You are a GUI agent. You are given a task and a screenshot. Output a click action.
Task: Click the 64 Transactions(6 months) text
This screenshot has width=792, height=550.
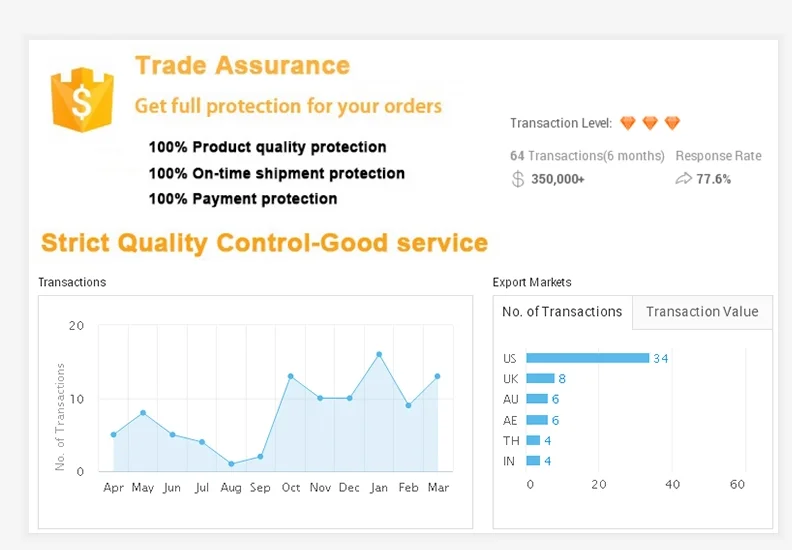pyautogui.click(x=587, y=156)
